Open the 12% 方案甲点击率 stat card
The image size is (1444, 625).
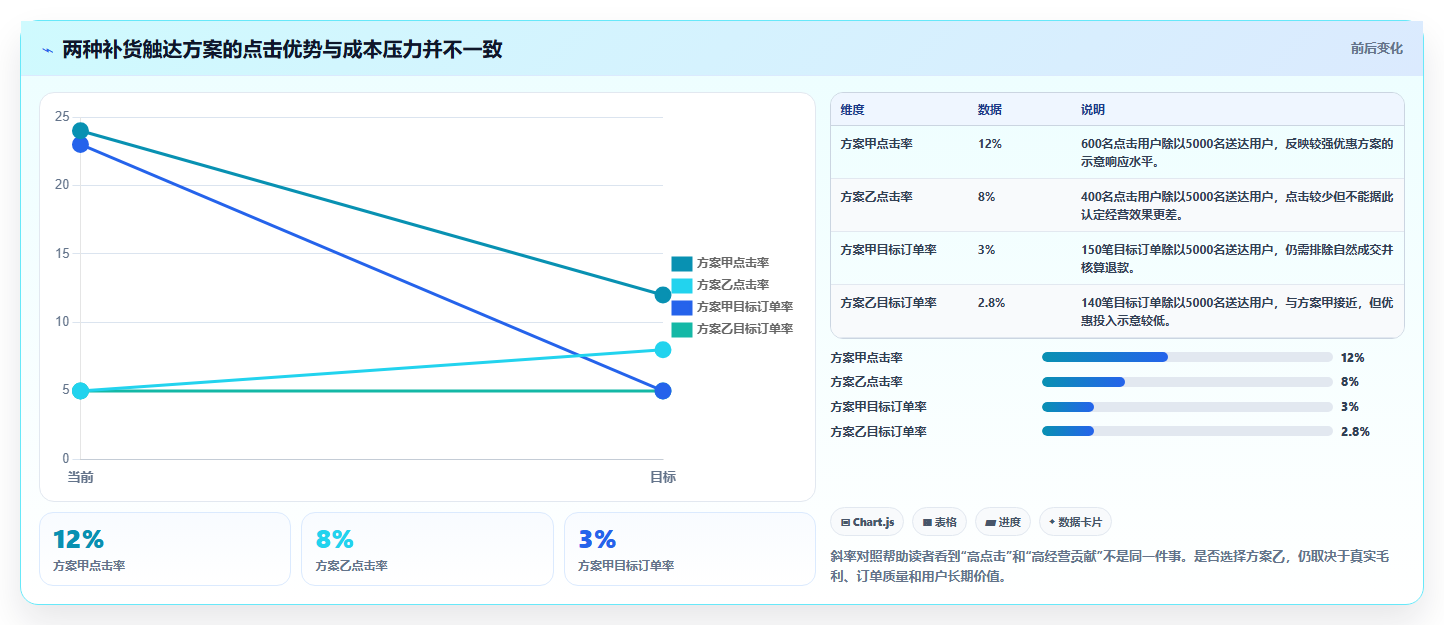click(165, 549)
